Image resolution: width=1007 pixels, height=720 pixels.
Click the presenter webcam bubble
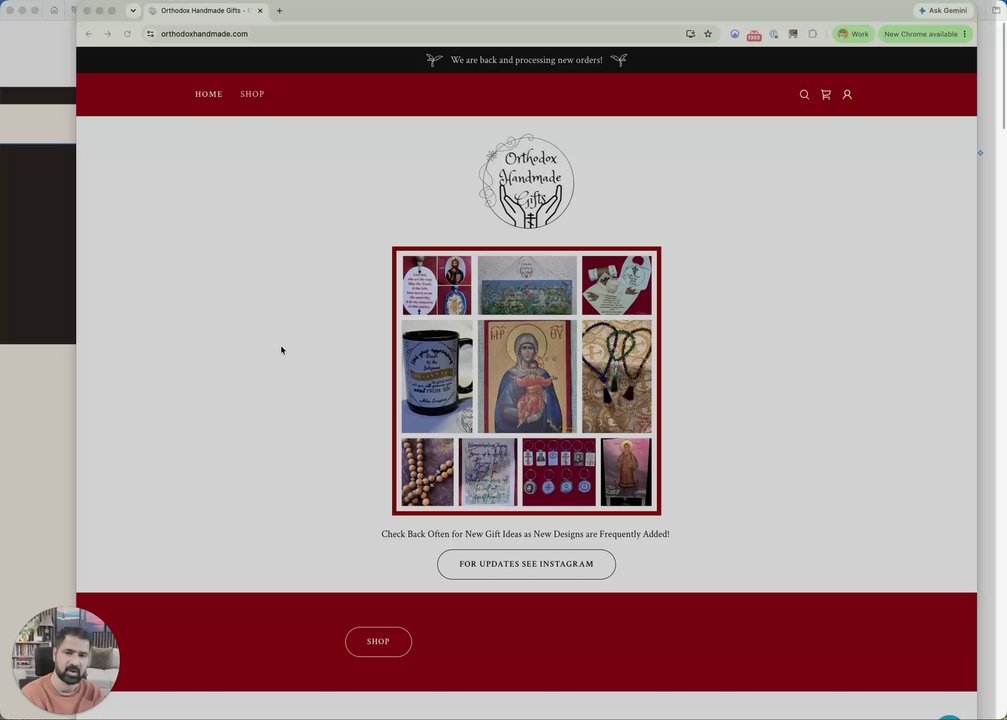66,660
